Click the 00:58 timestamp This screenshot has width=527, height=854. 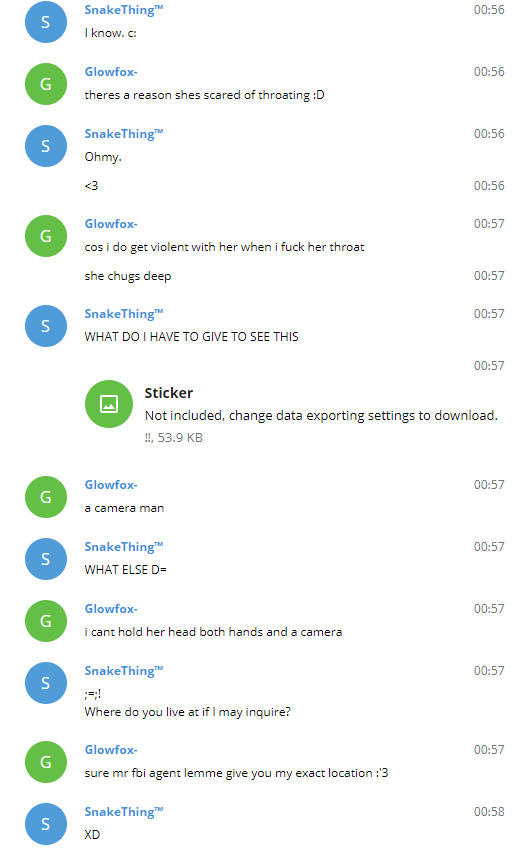click(x=489, y=812)
